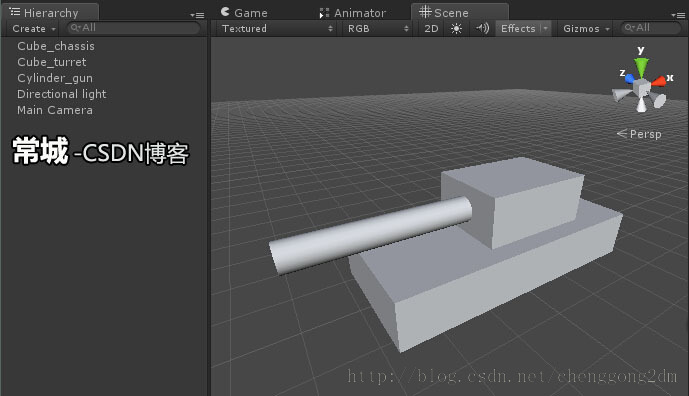Image resolution: width=689 pixels, height=396 pixels.
Task: Open the Create dropdown in Hierarchy
Action: 34,29
